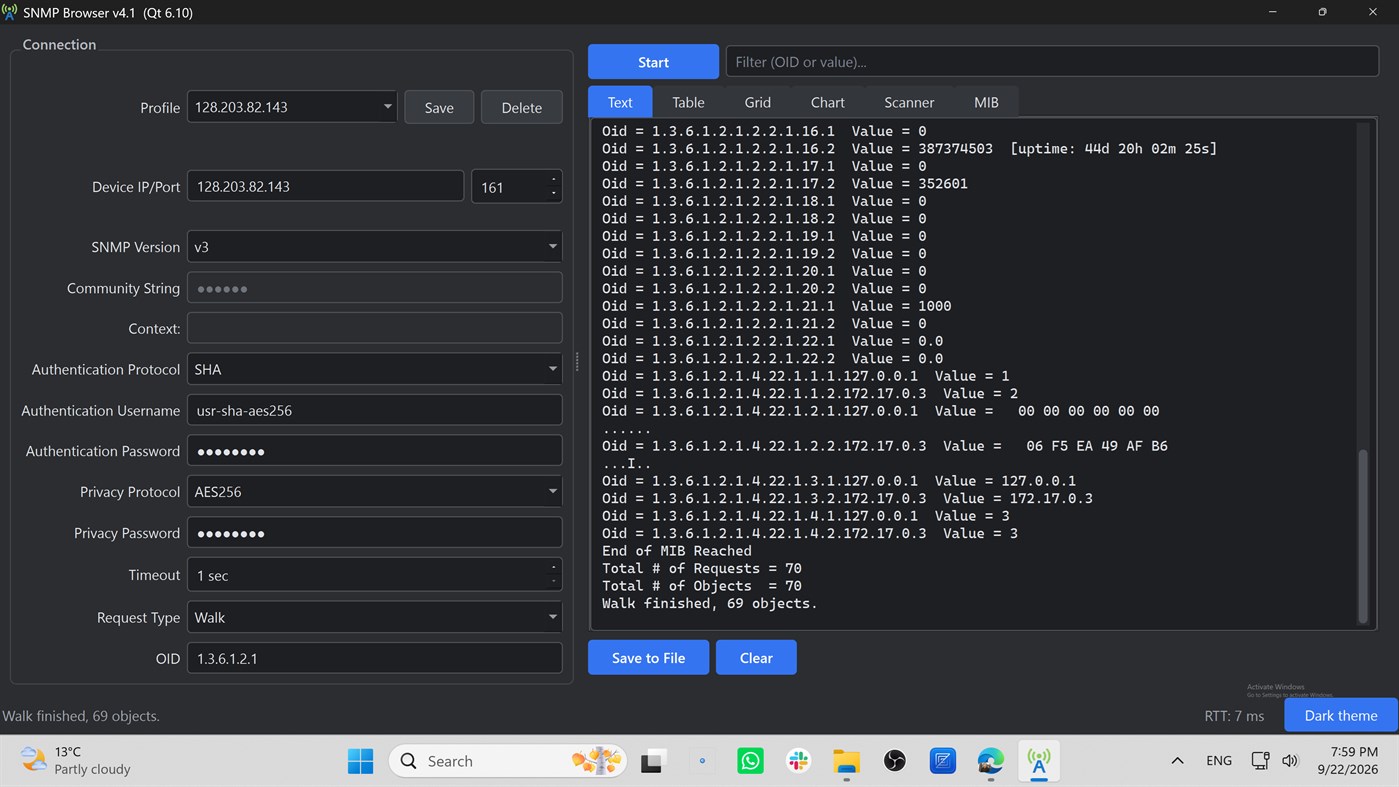Expand the Request Type dropdown
This screenshot has height=787, width=1399.
(374, 617)
